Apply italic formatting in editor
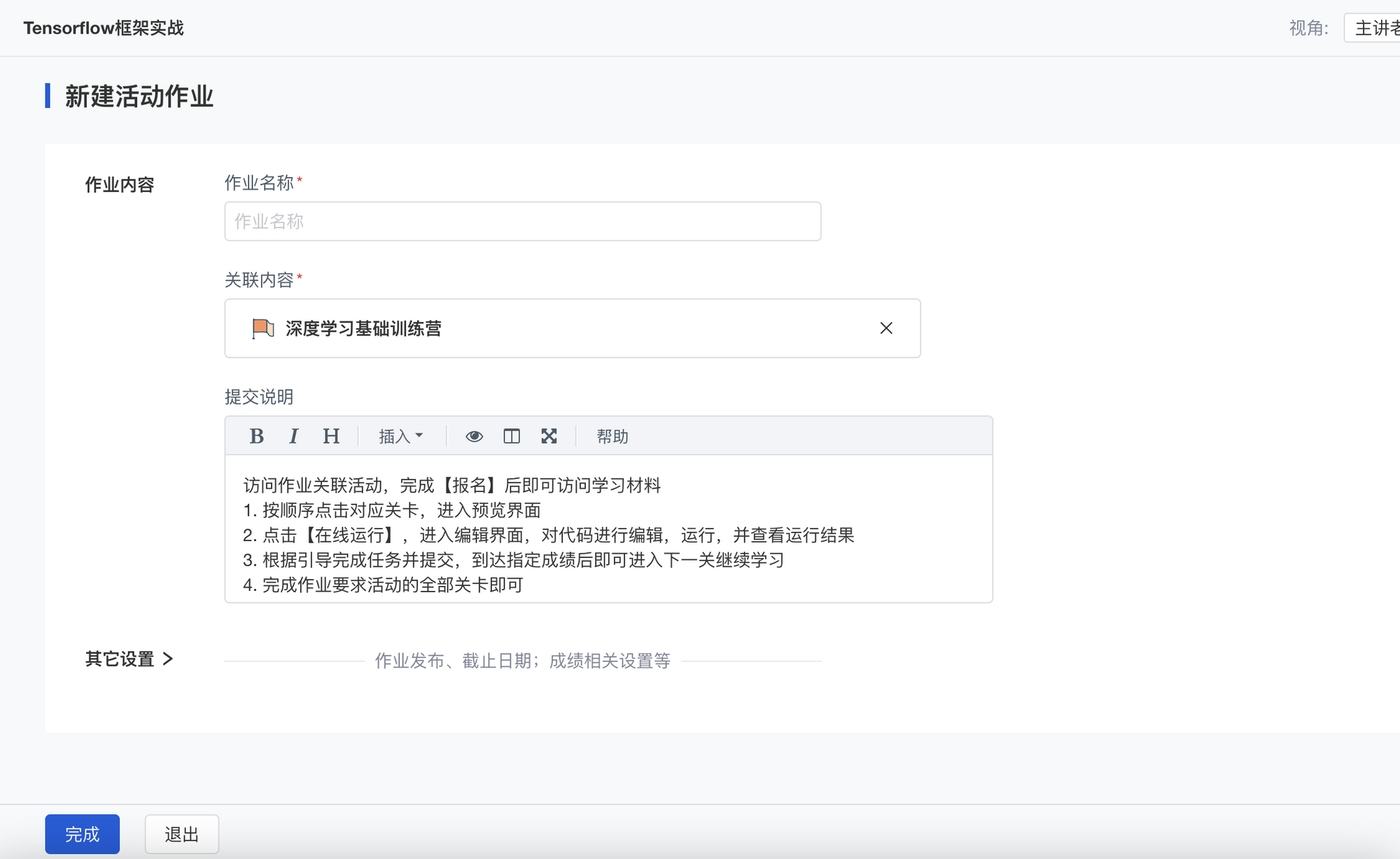The height and width of the screenshot is (859, 1400). point(293,436)
